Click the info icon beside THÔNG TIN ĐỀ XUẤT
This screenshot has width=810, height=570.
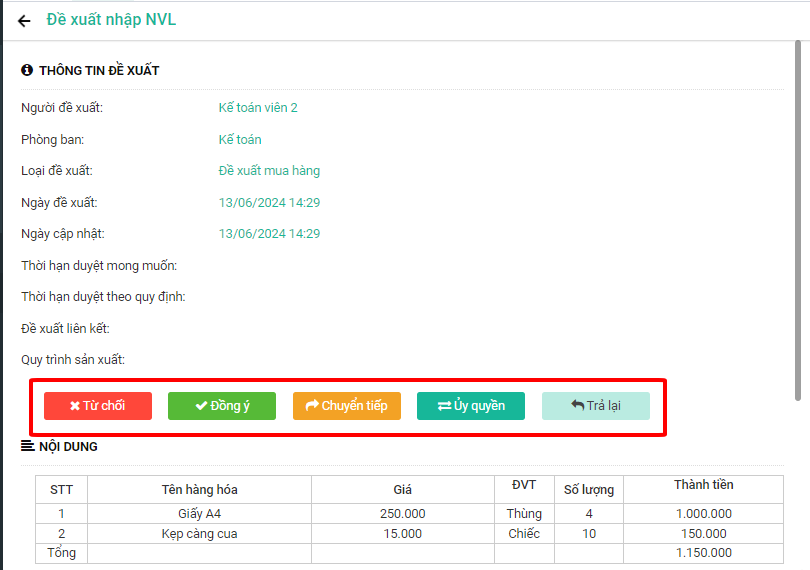27,71
